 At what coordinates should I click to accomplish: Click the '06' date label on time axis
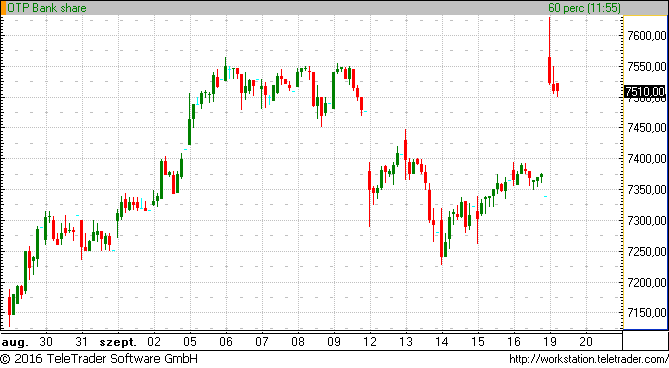point(226,342)
